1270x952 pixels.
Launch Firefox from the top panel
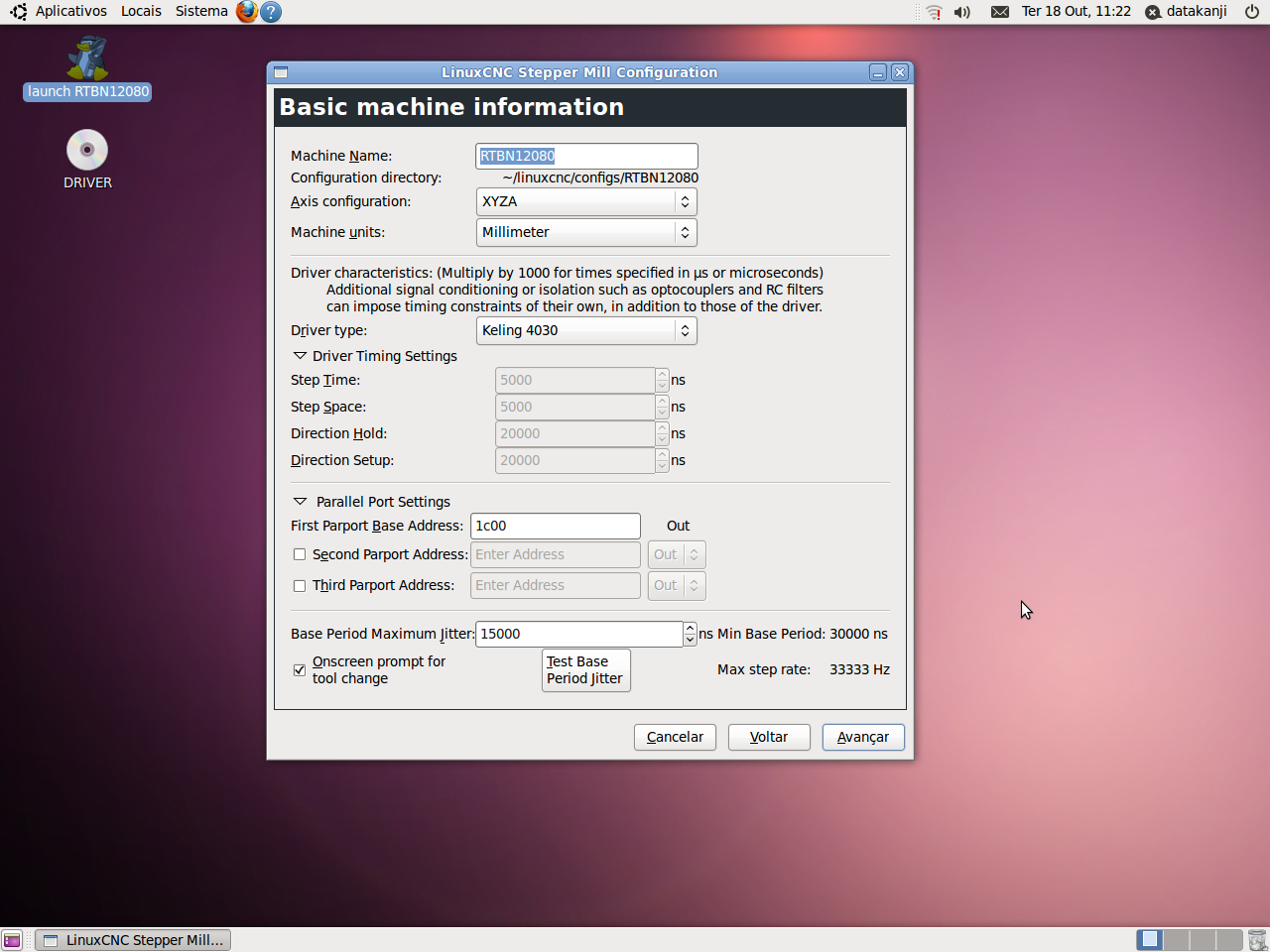247,12
